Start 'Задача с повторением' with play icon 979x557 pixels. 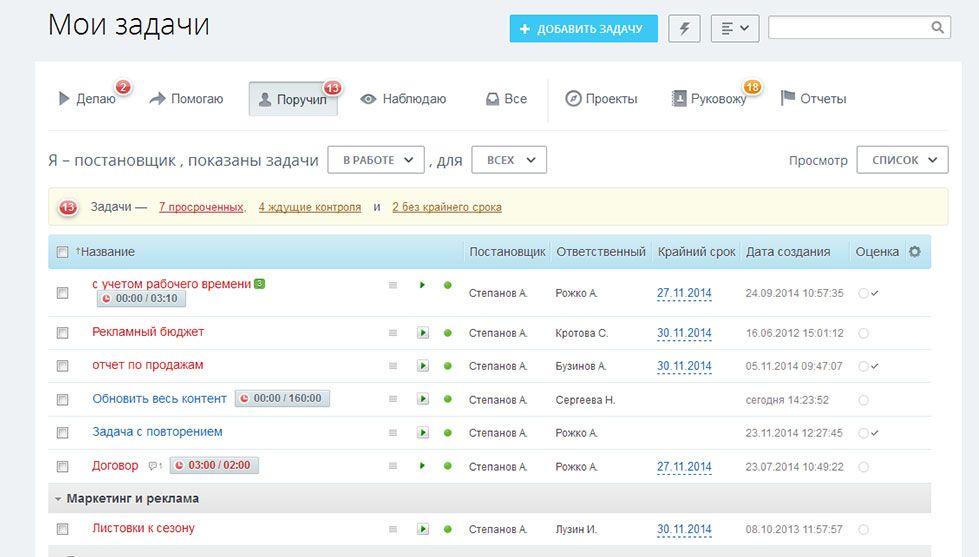423,433
